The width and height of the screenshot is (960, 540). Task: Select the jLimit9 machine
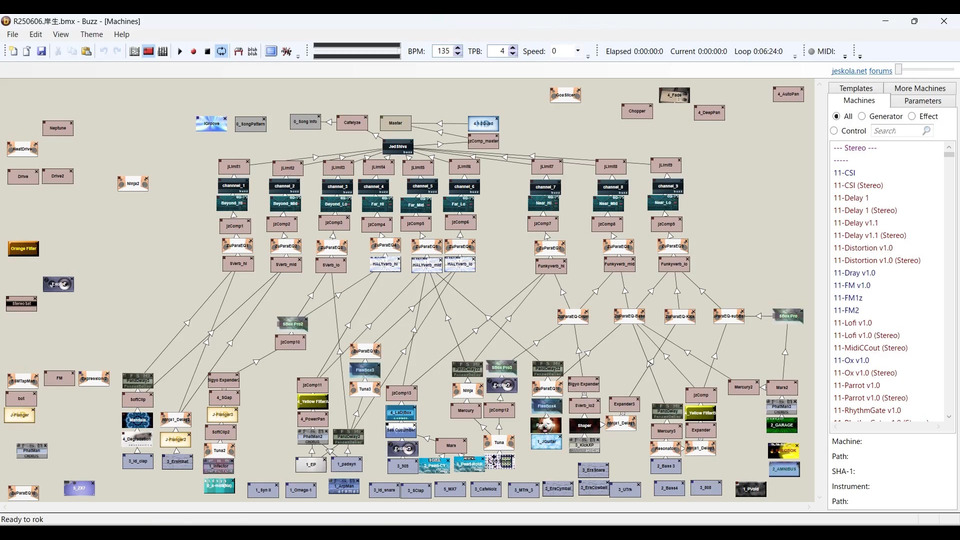[666, 165]
